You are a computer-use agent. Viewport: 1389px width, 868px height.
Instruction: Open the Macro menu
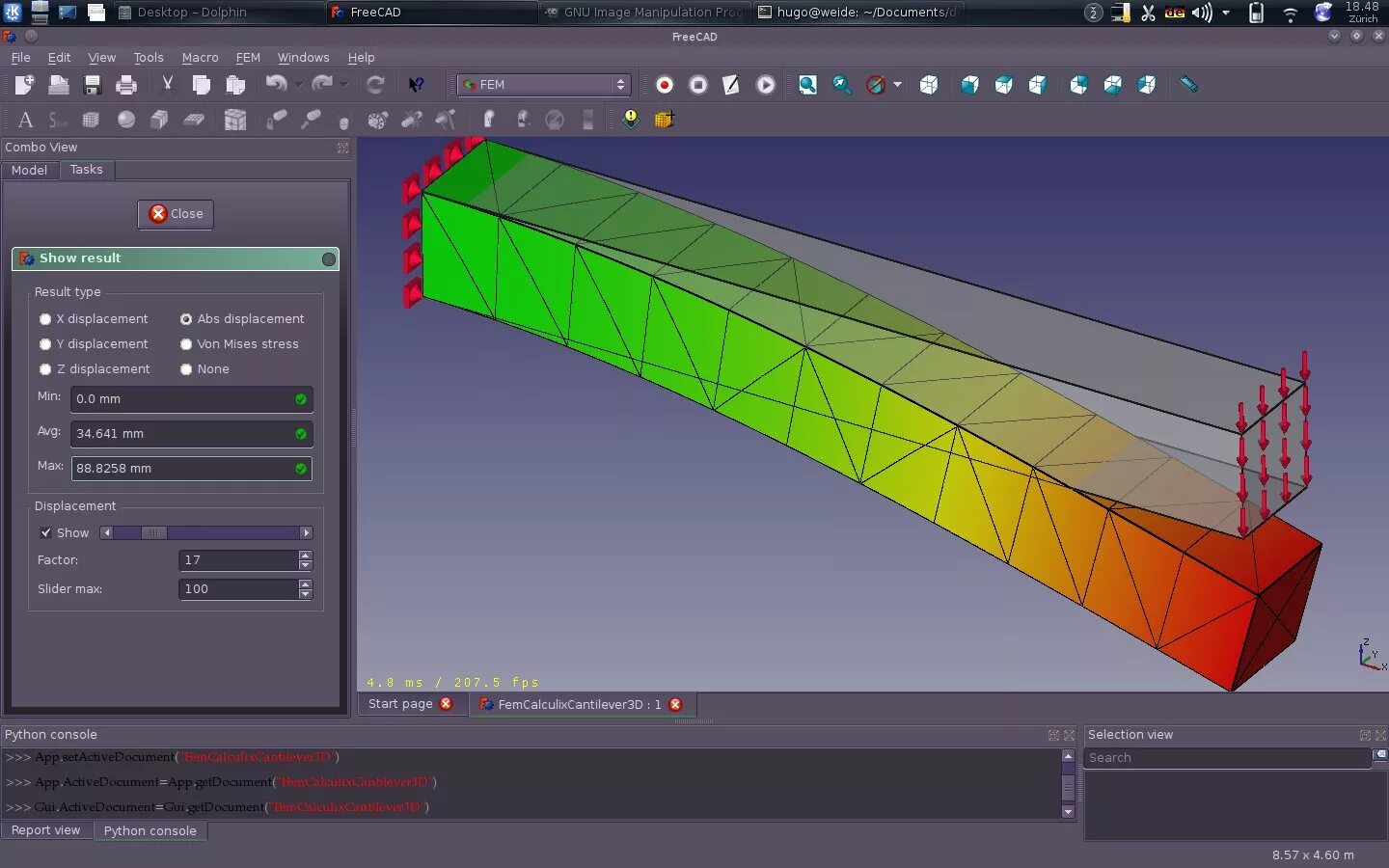pos(200,58)
